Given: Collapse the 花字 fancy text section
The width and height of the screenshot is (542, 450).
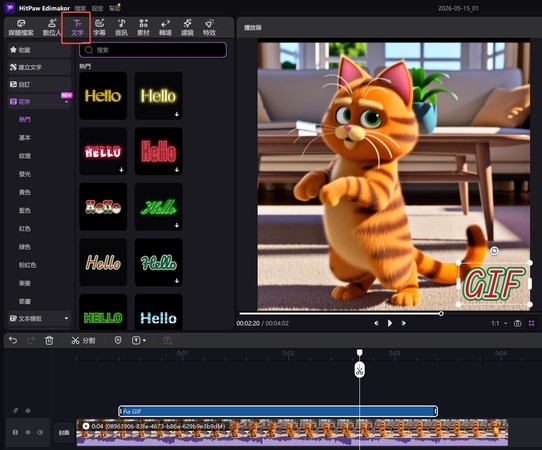Looking at the screenshot, I should click(66, 102).
